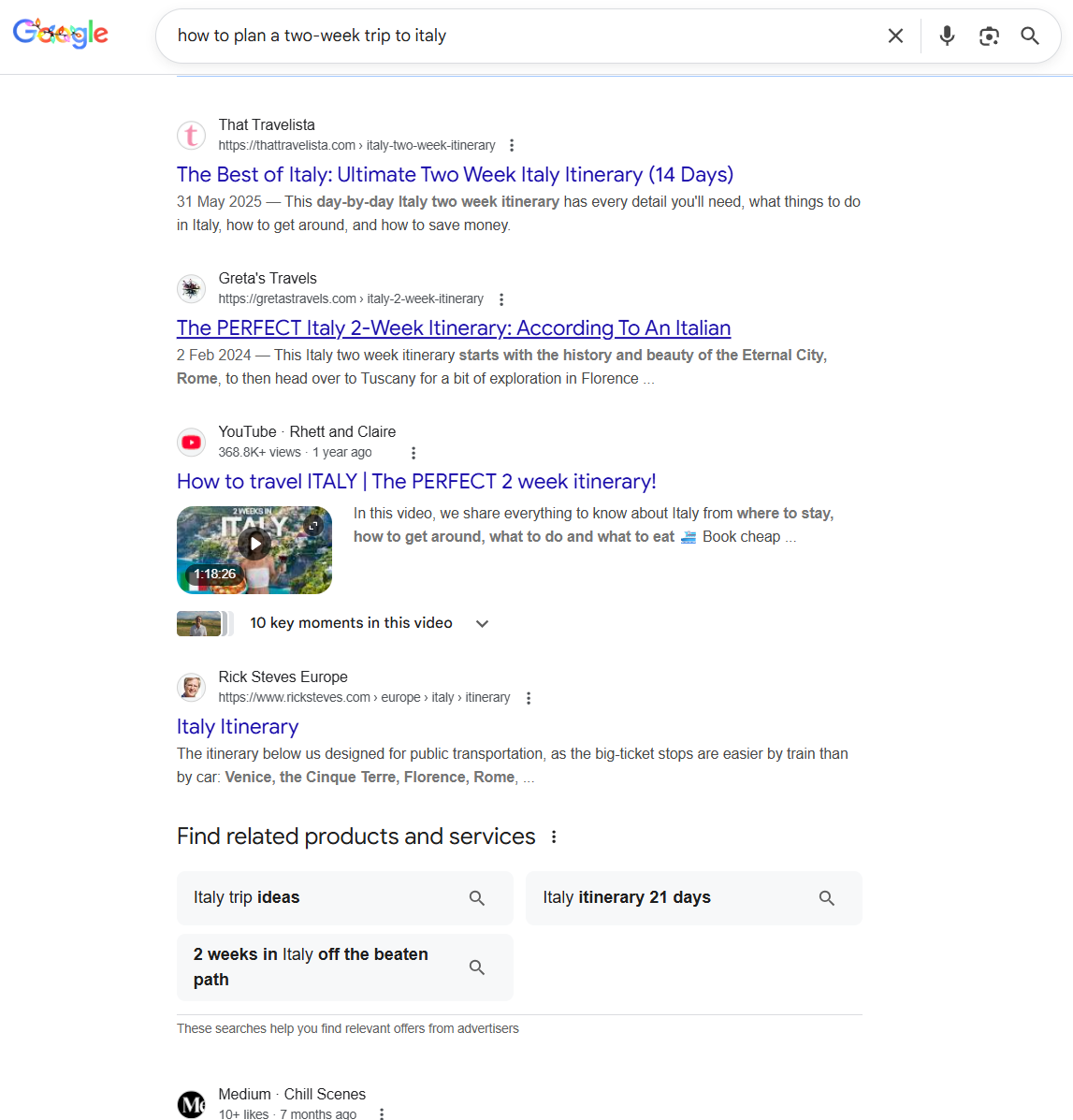Open the three-dot menu on the YouTube result
The width and height of the screenshot is (1073, 1120).
(x=413, y=452)
